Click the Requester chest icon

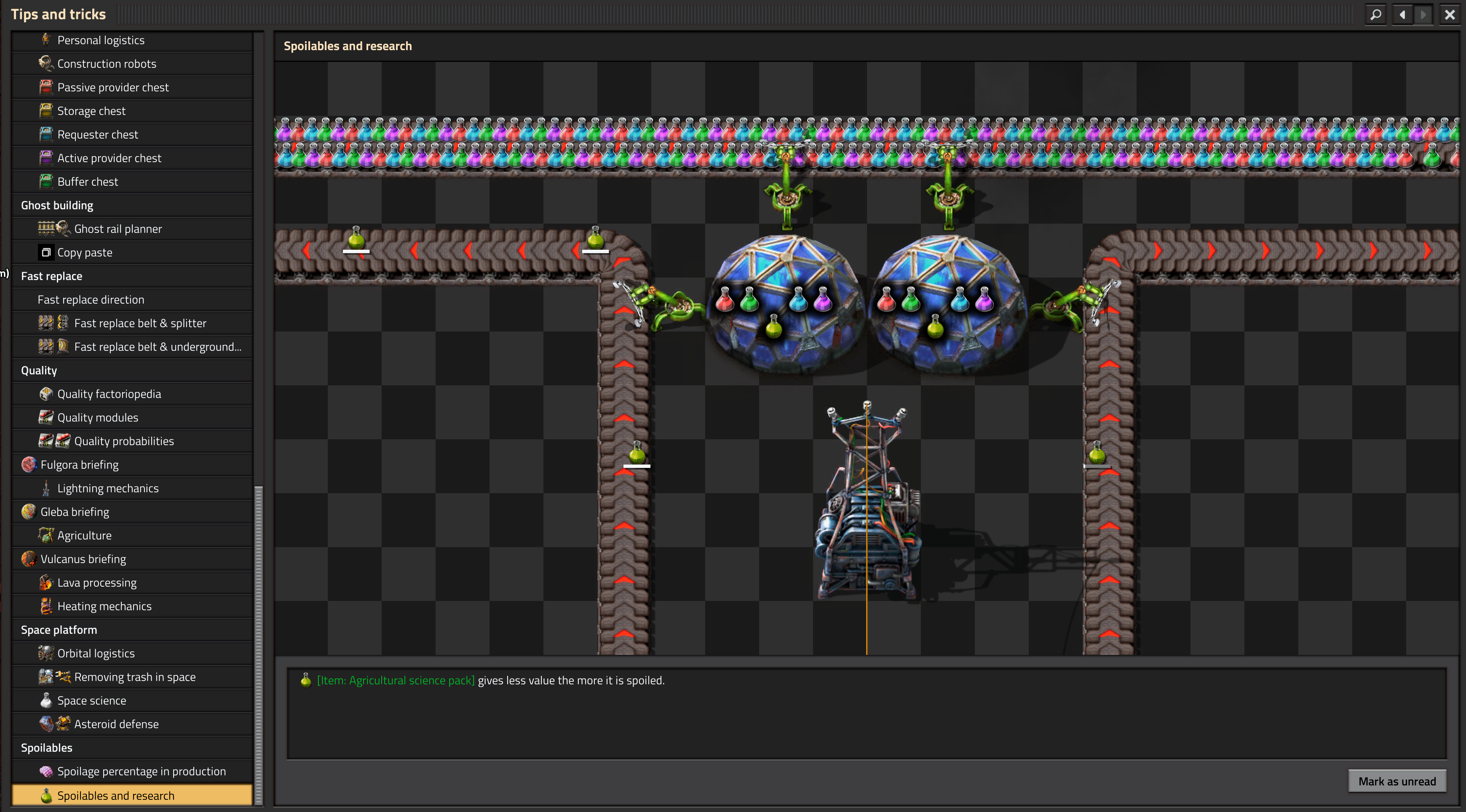46,134
